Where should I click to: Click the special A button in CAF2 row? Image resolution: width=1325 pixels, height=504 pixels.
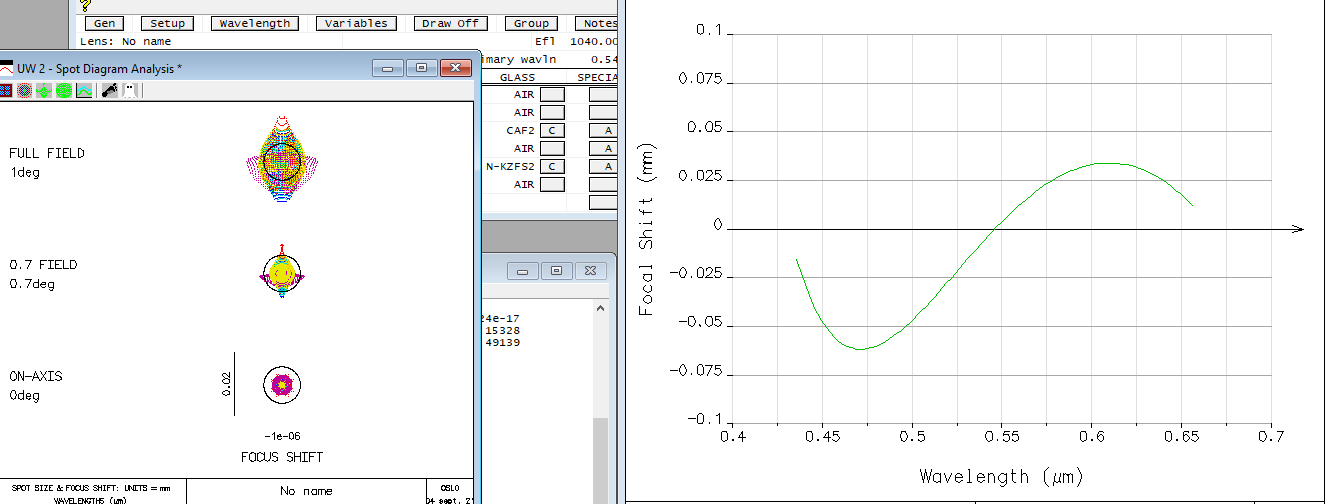[x=604, y=130]
